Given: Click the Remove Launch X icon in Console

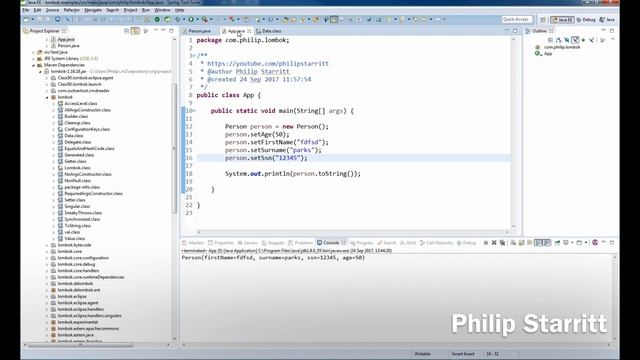Looking at the screenshot, I should (x=493, y=243).
